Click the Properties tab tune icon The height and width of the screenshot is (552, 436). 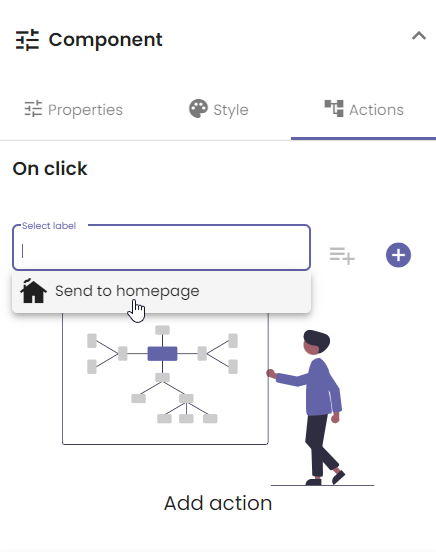(x=33, y=109)
